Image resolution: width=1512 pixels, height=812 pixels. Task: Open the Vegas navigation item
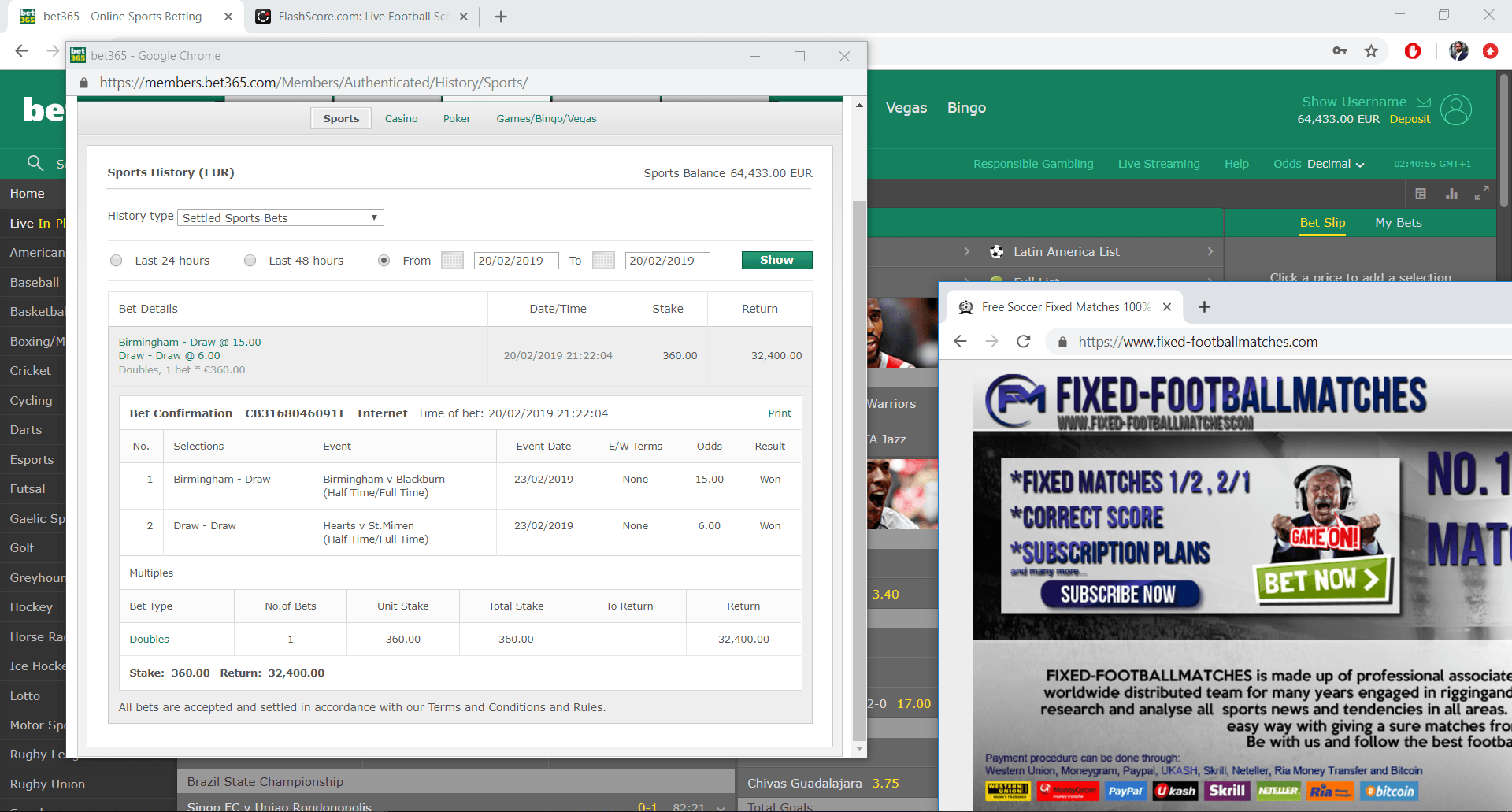pos(906,108)
